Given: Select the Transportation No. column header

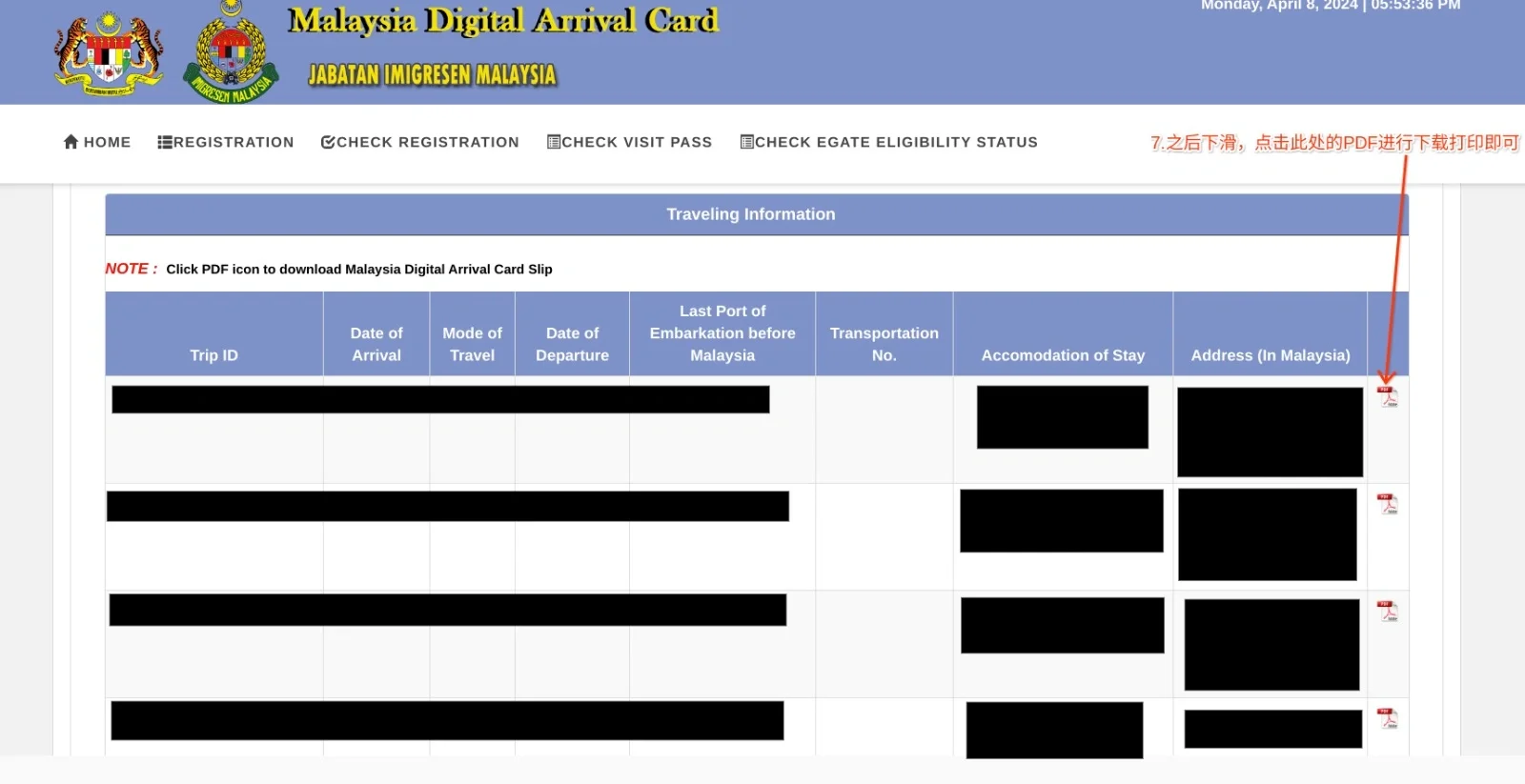Looking at the screenshot, I should (884, 344).
